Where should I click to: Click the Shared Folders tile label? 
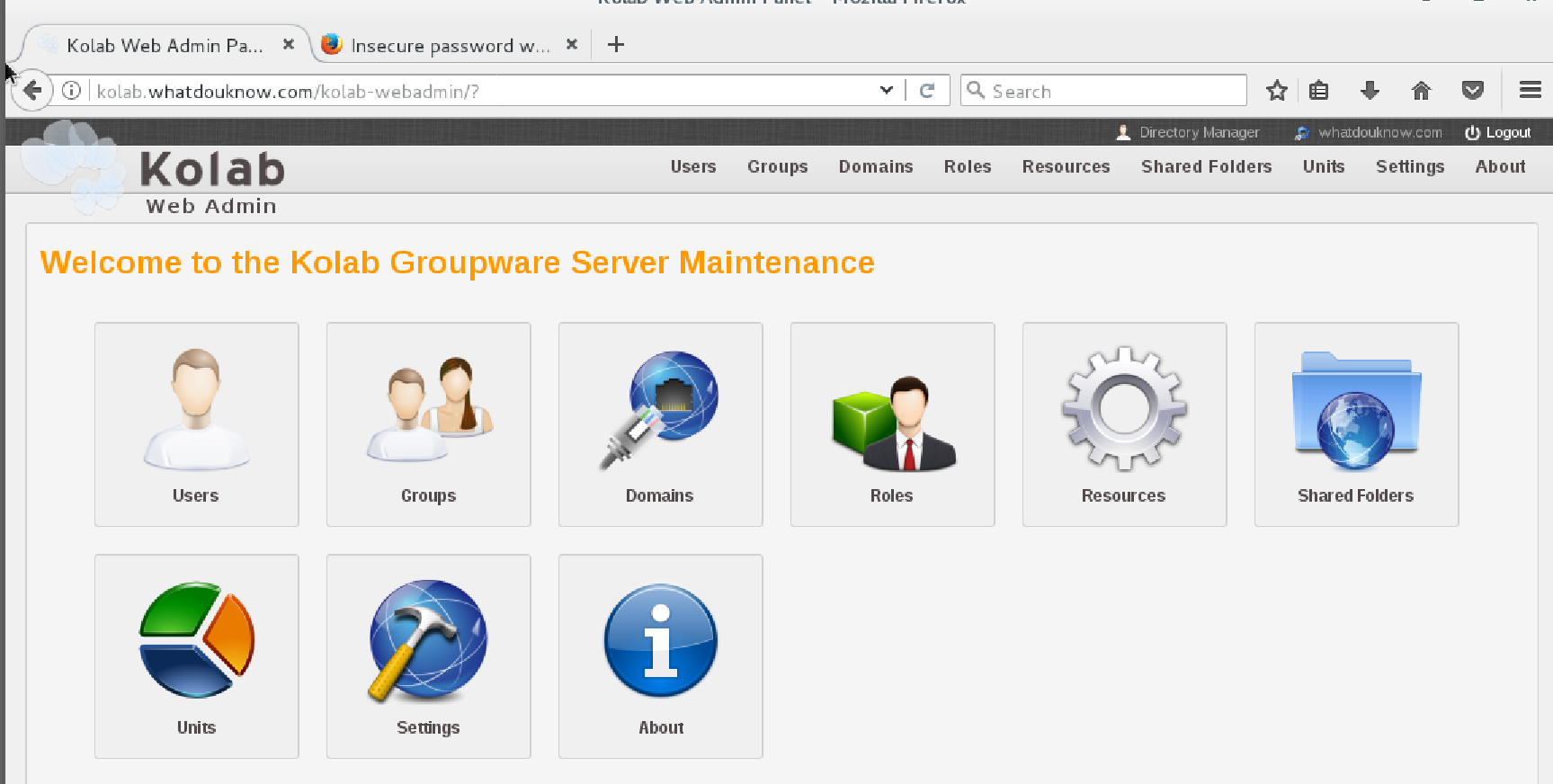[1356, 495]
